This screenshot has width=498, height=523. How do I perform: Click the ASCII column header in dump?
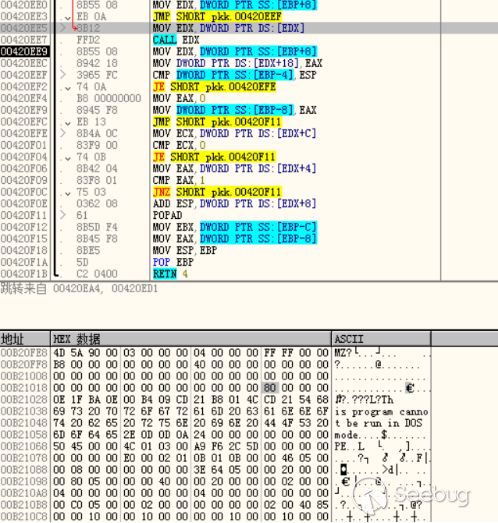point(381,339)
